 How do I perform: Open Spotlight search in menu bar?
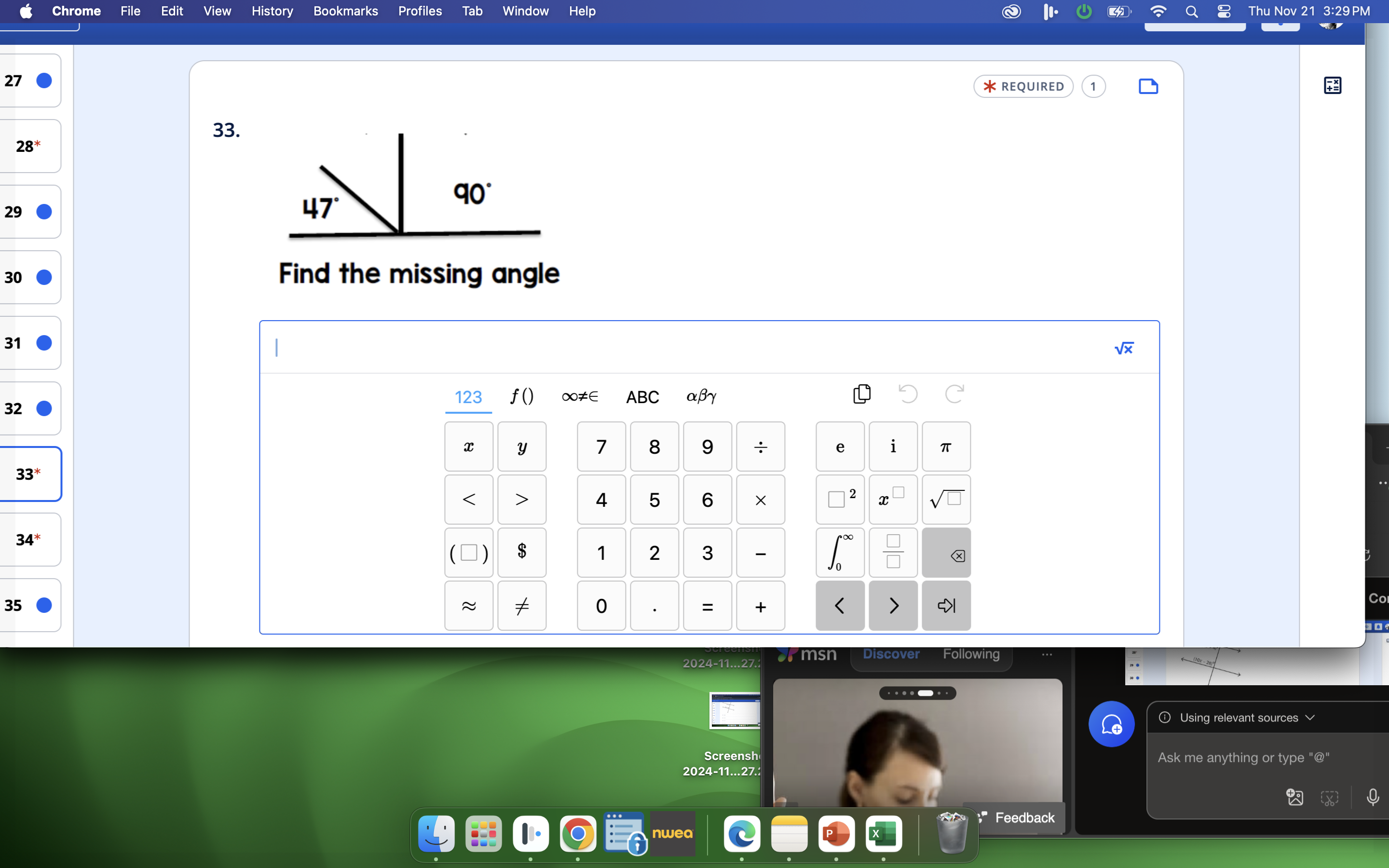tap(1192, 12)
